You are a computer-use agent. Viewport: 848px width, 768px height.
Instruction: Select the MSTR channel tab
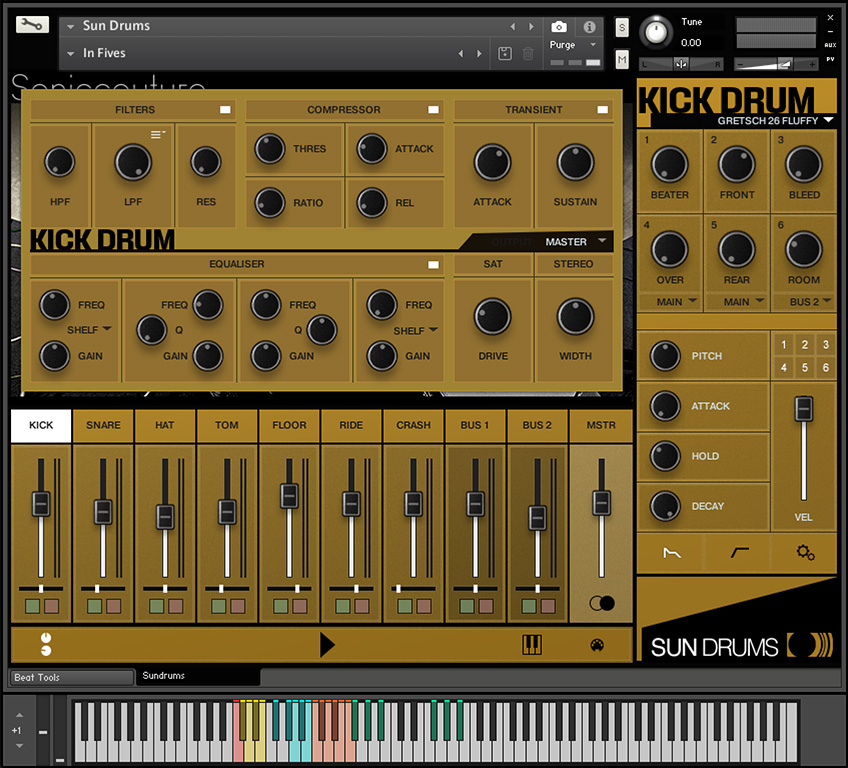pyautogui.click(x=601, y=426)
